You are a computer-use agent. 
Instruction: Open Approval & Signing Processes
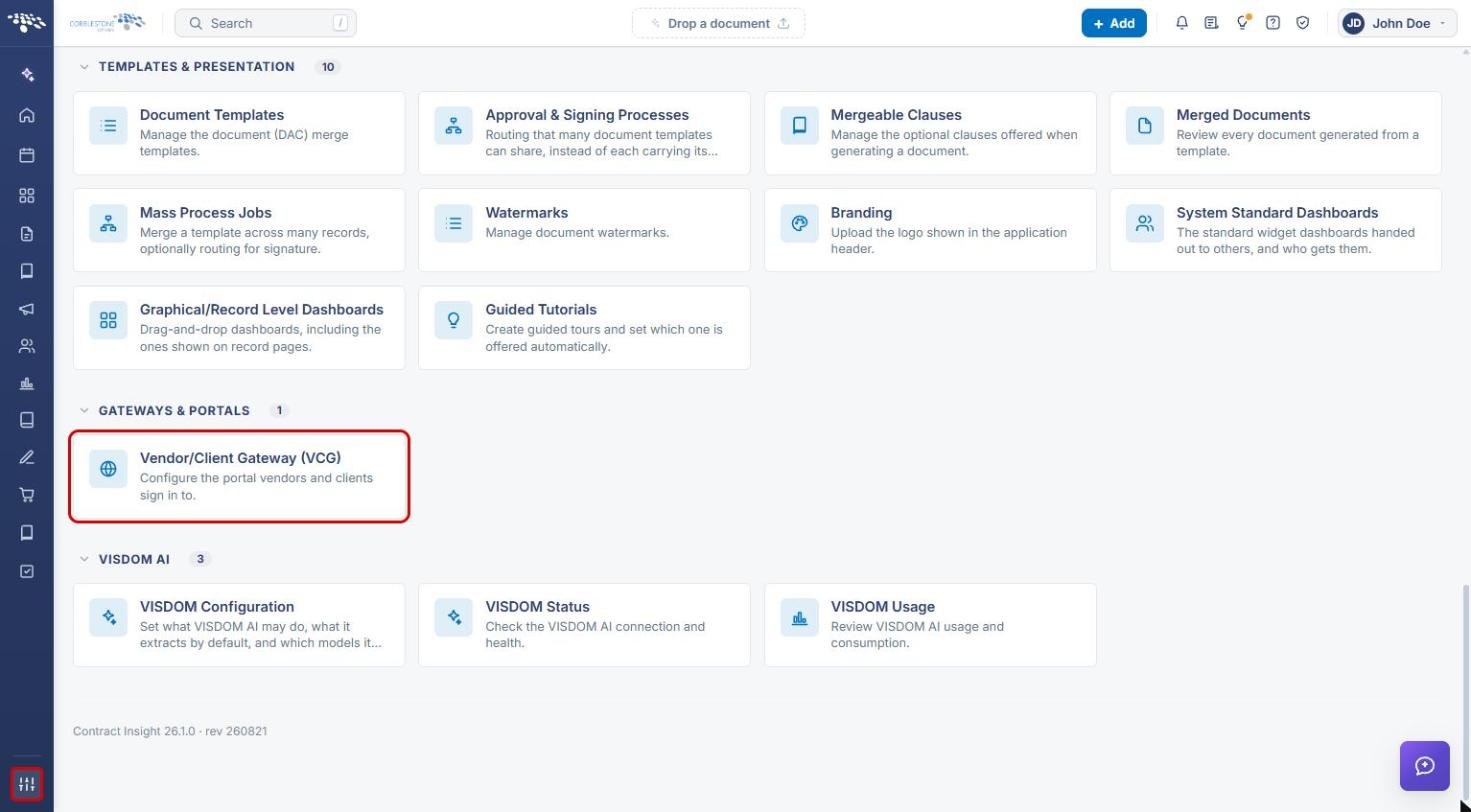tap(584, 133)
